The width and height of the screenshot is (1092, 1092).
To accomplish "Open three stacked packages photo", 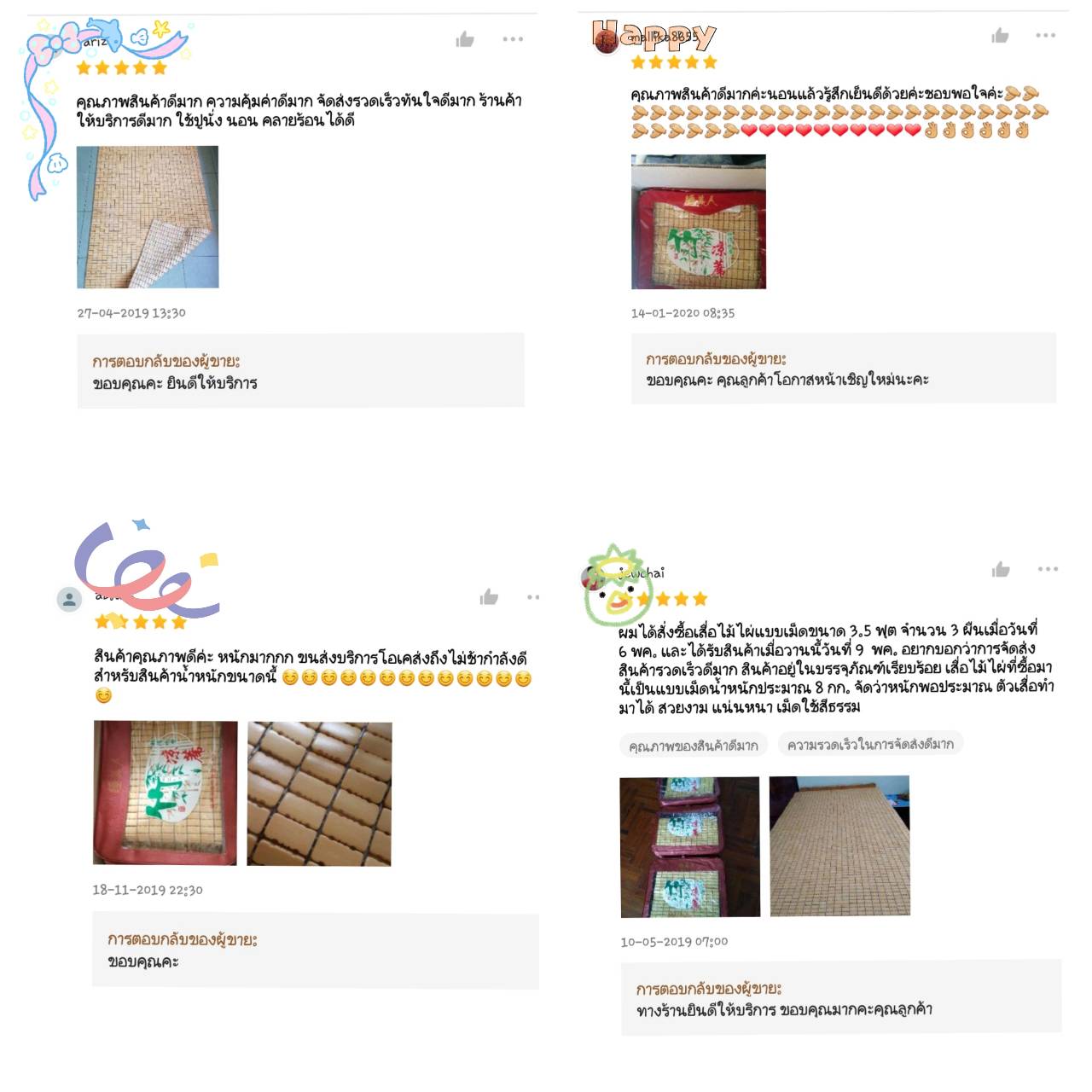I will 690,847.
